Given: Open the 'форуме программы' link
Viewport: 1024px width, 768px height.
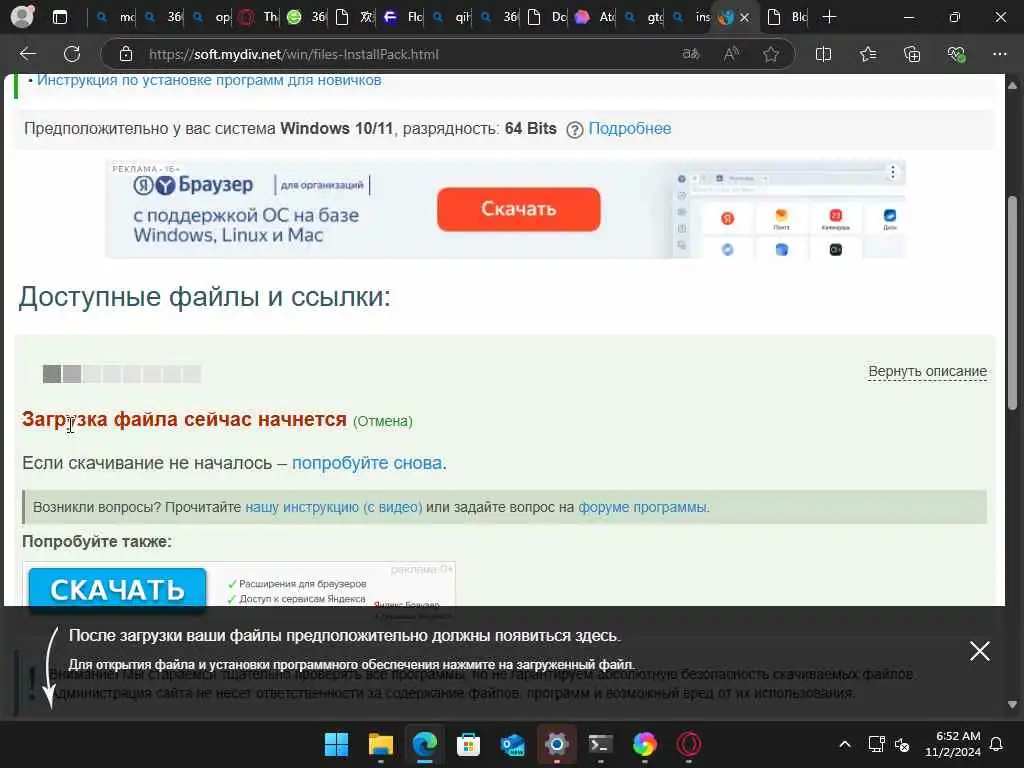Looking at the screenshot, I should (643, 507).
